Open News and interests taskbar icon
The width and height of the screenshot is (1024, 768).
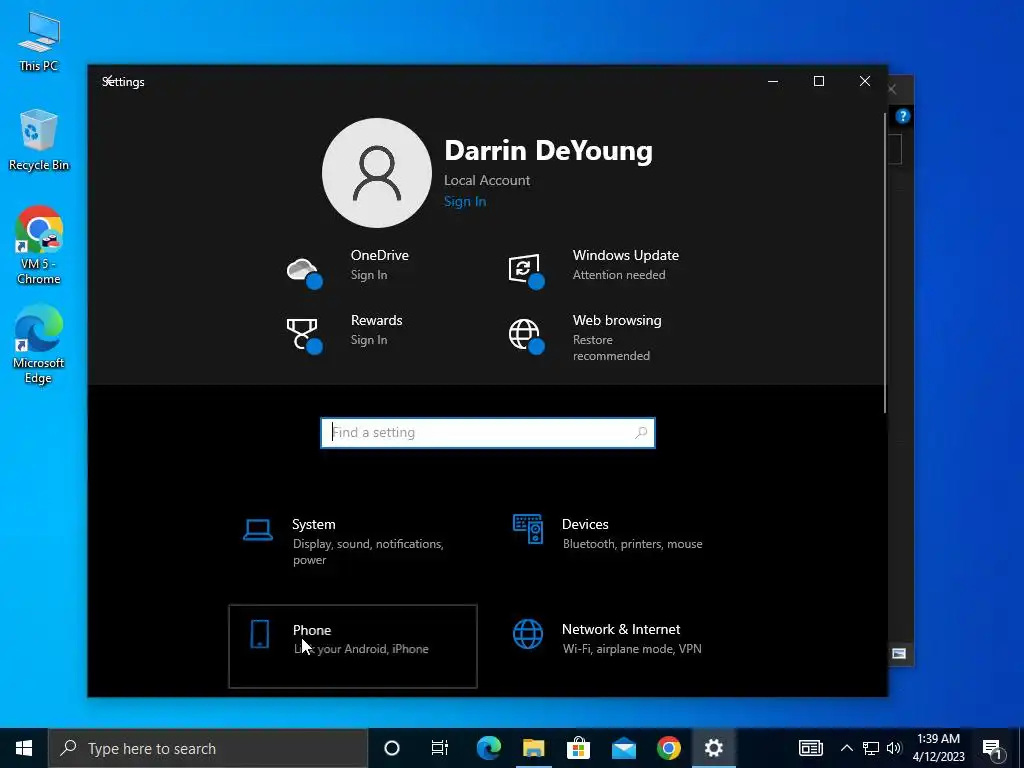pos(810,748)
